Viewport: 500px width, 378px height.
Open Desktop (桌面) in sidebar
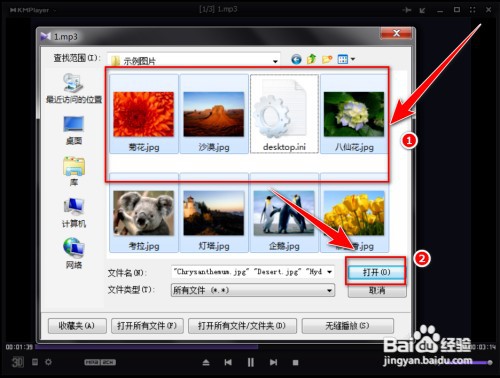(74, 130)
